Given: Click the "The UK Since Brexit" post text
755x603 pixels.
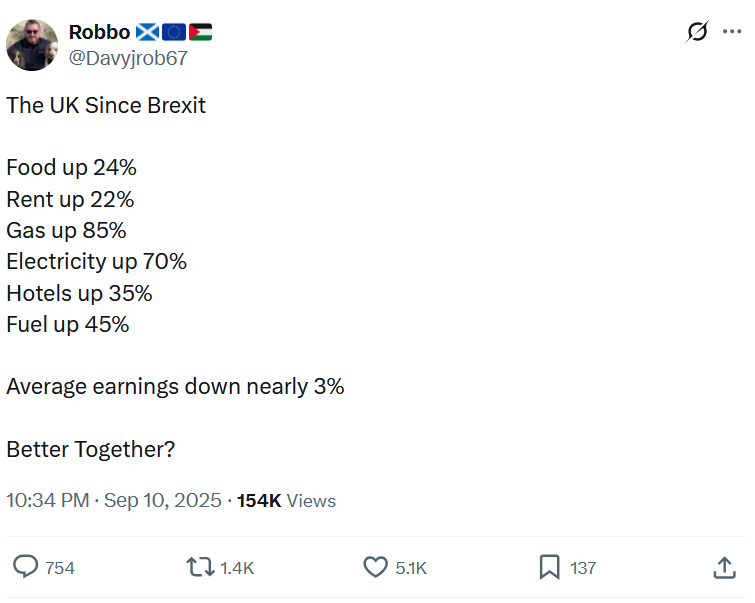Looking at the screenshot, I should point(106,105).
